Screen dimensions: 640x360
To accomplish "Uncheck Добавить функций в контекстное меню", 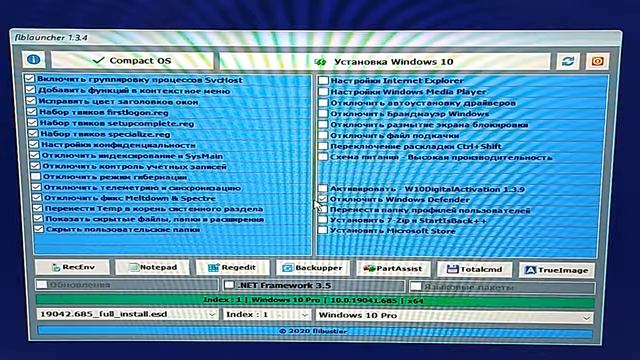I will [31, 89].
